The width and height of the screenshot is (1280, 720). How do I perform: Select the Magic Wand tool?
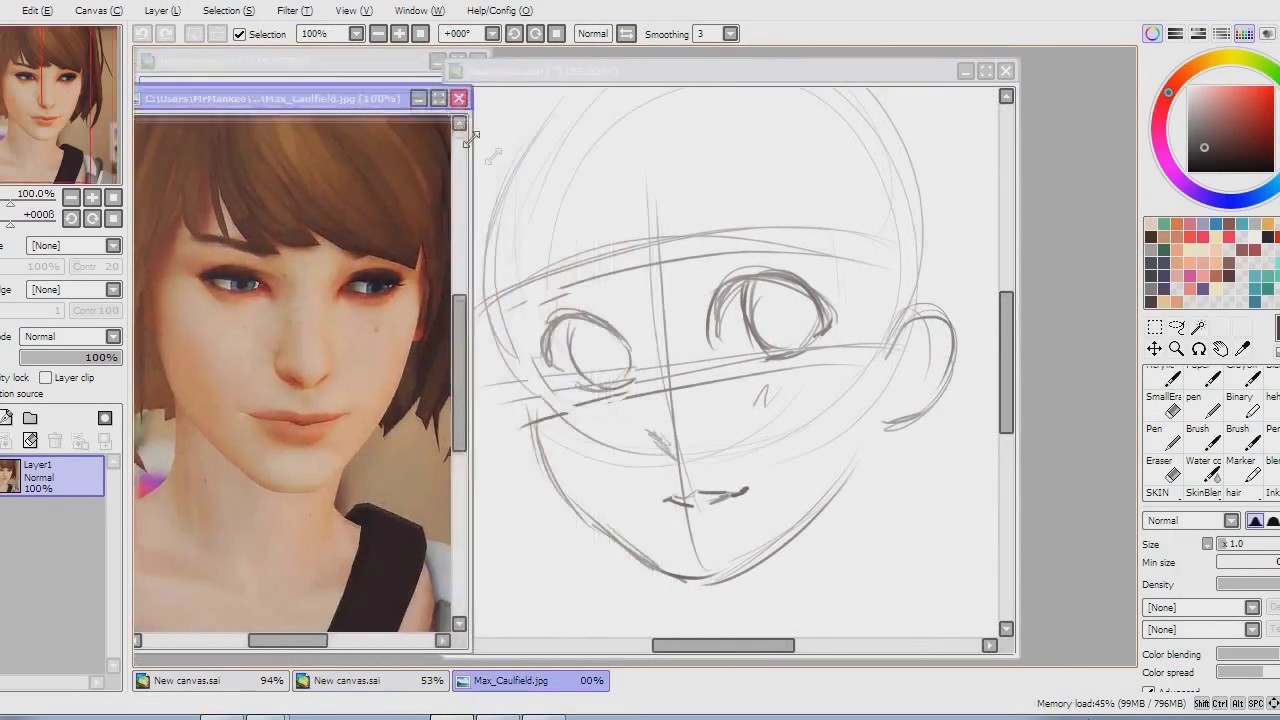tap(1199, 327)
